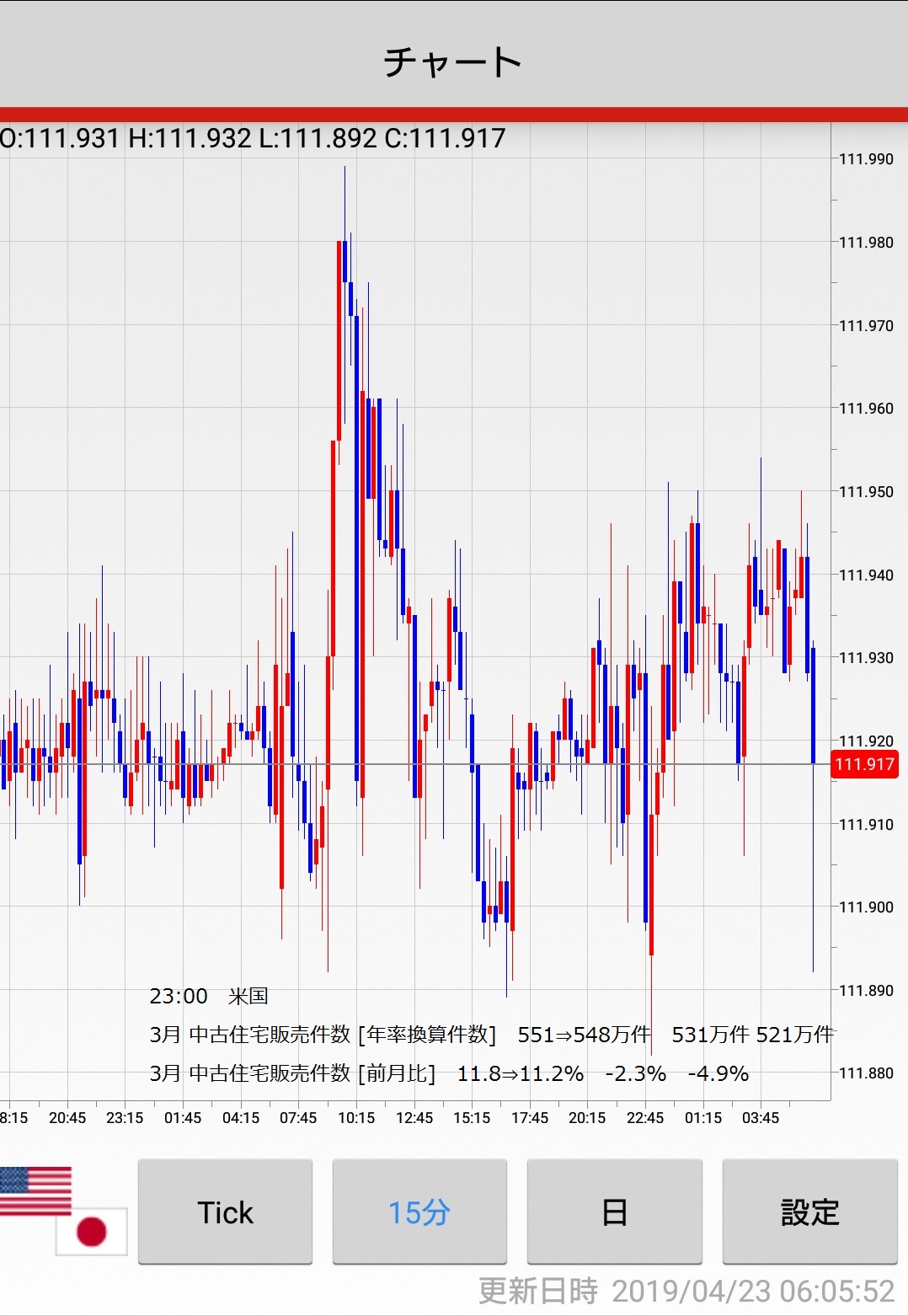This screenshot has height=1316, width=908.
Task: Tap the 111.950 price axis label
Action: (x=866, y=491)
